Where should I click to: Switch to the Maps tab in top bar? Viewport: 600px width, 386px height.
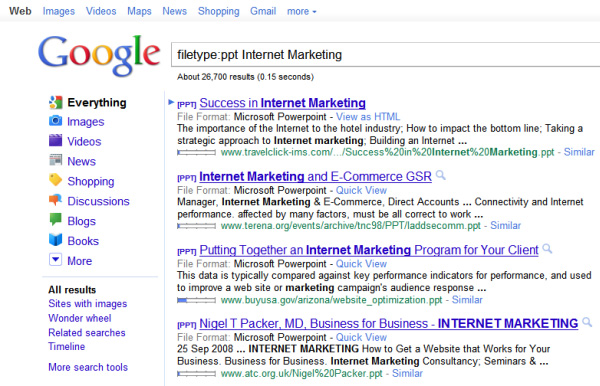(x=139, y=11)
